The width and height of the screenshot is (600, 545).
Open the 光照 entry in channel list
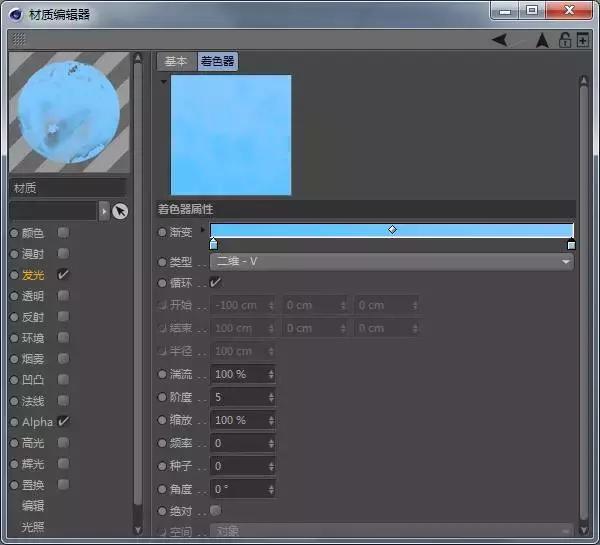tap(33, 527)
